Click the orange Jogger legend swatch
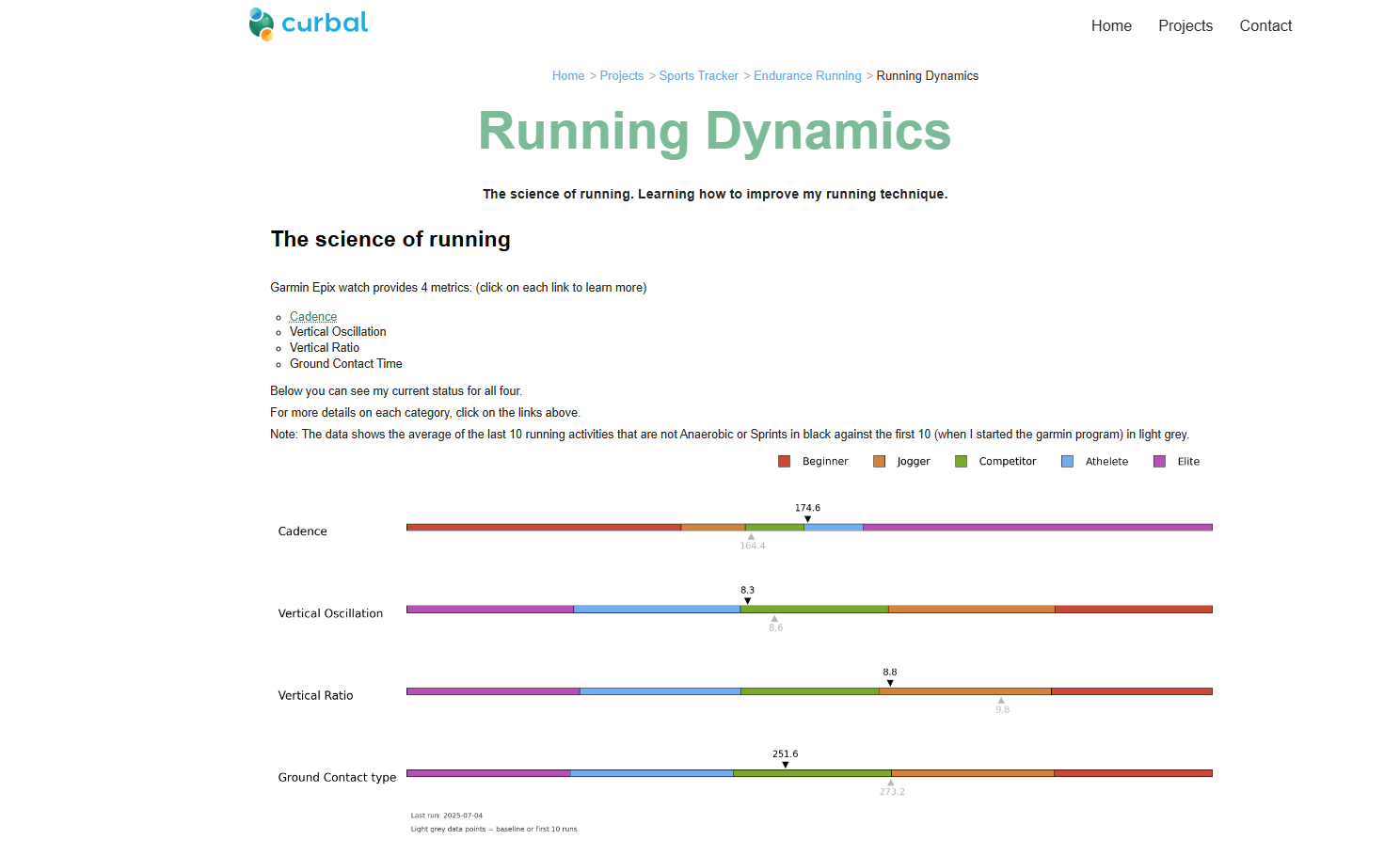The image size is (1400, 856). 879,462
